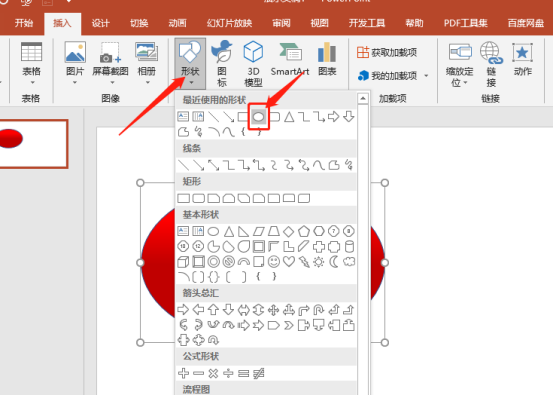Select the cylinder shape in 基本形状

[349, 247]
